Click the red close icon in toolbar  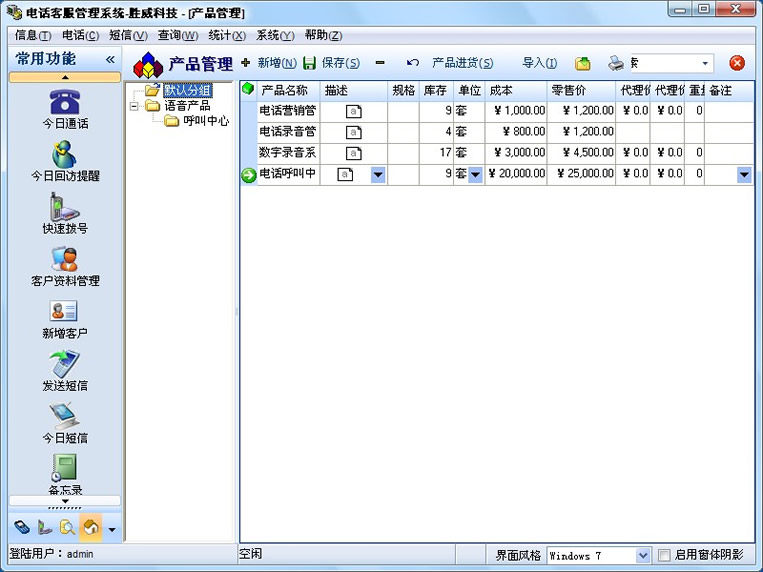coord(737,63)
